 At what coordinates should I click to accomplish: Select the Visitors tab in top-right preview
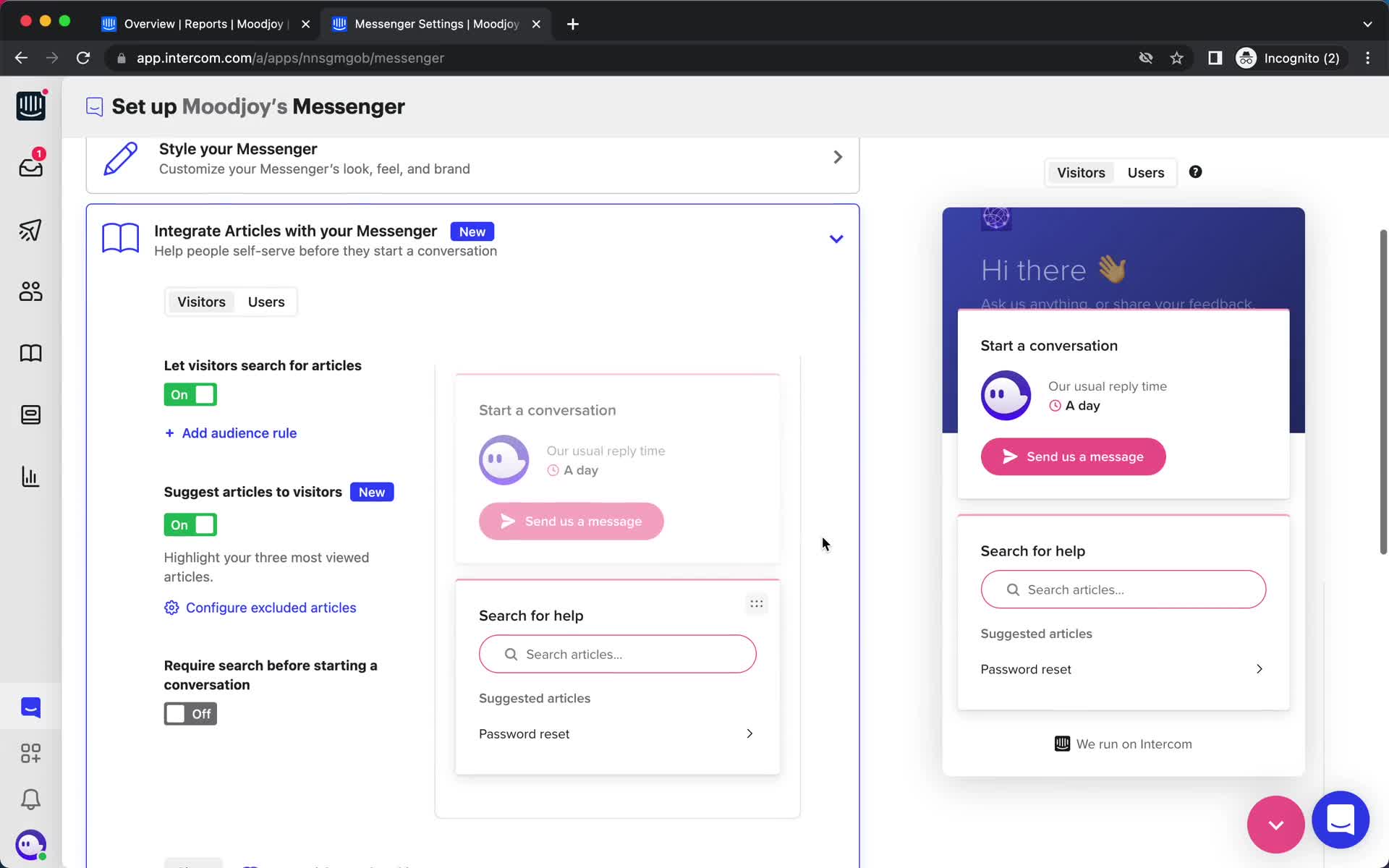point(1080,172)
